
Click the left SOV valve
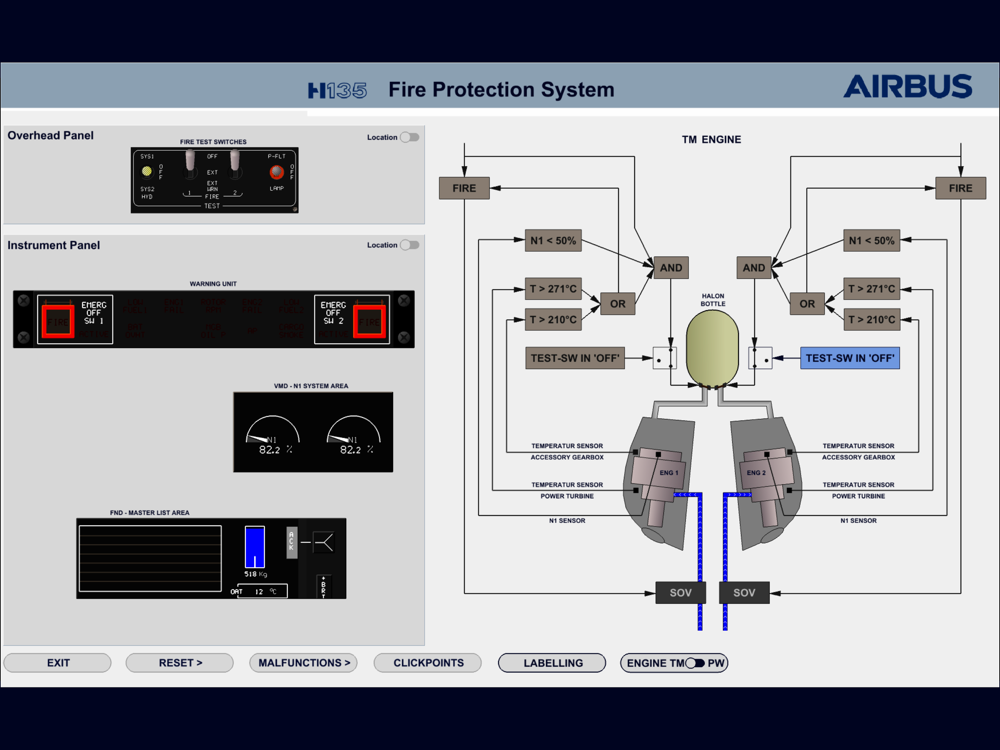(x=680, y=592)
